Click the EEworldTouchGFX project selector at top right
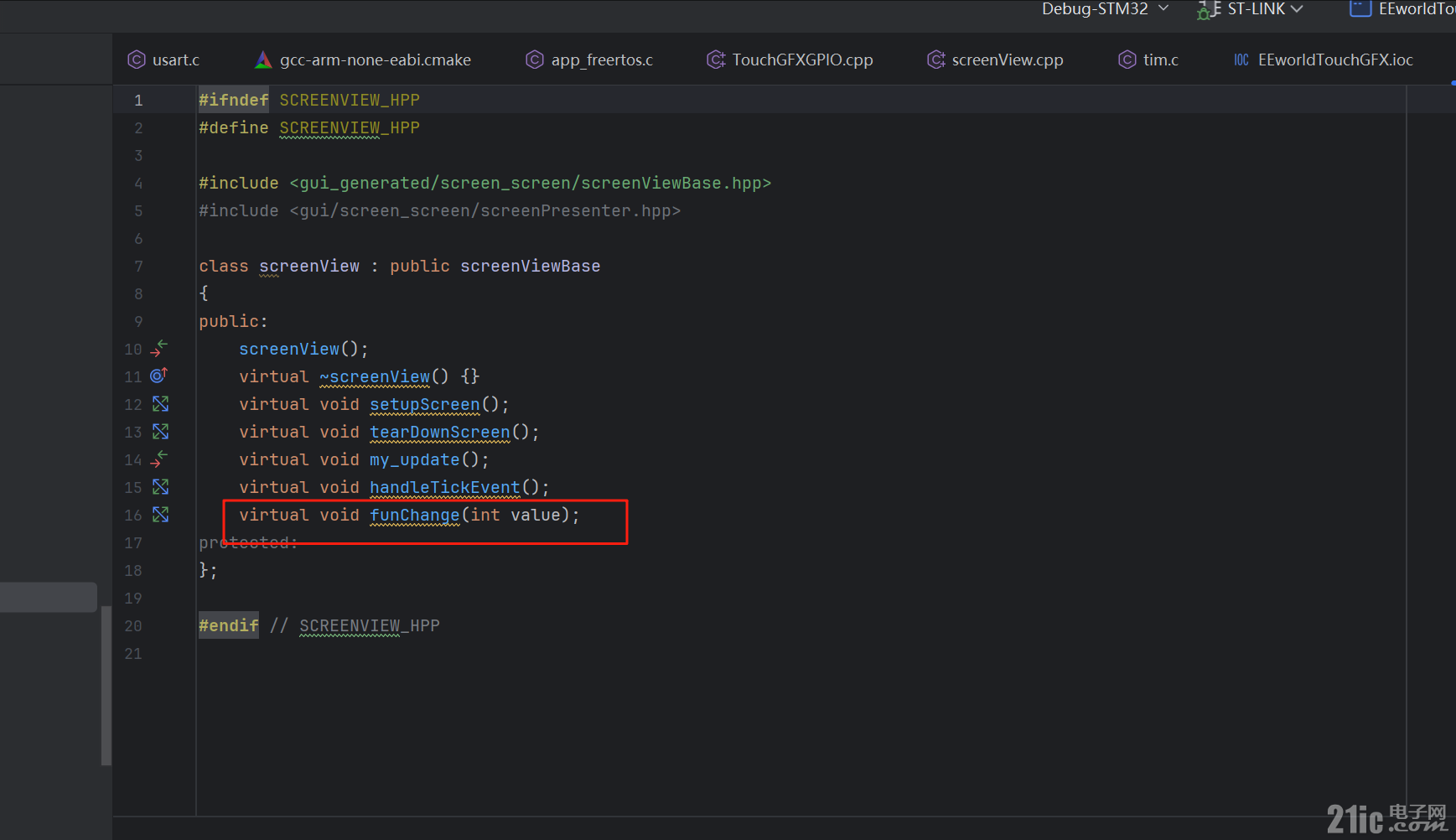This screenshot has width=1456, height=840. (1402, 9)
